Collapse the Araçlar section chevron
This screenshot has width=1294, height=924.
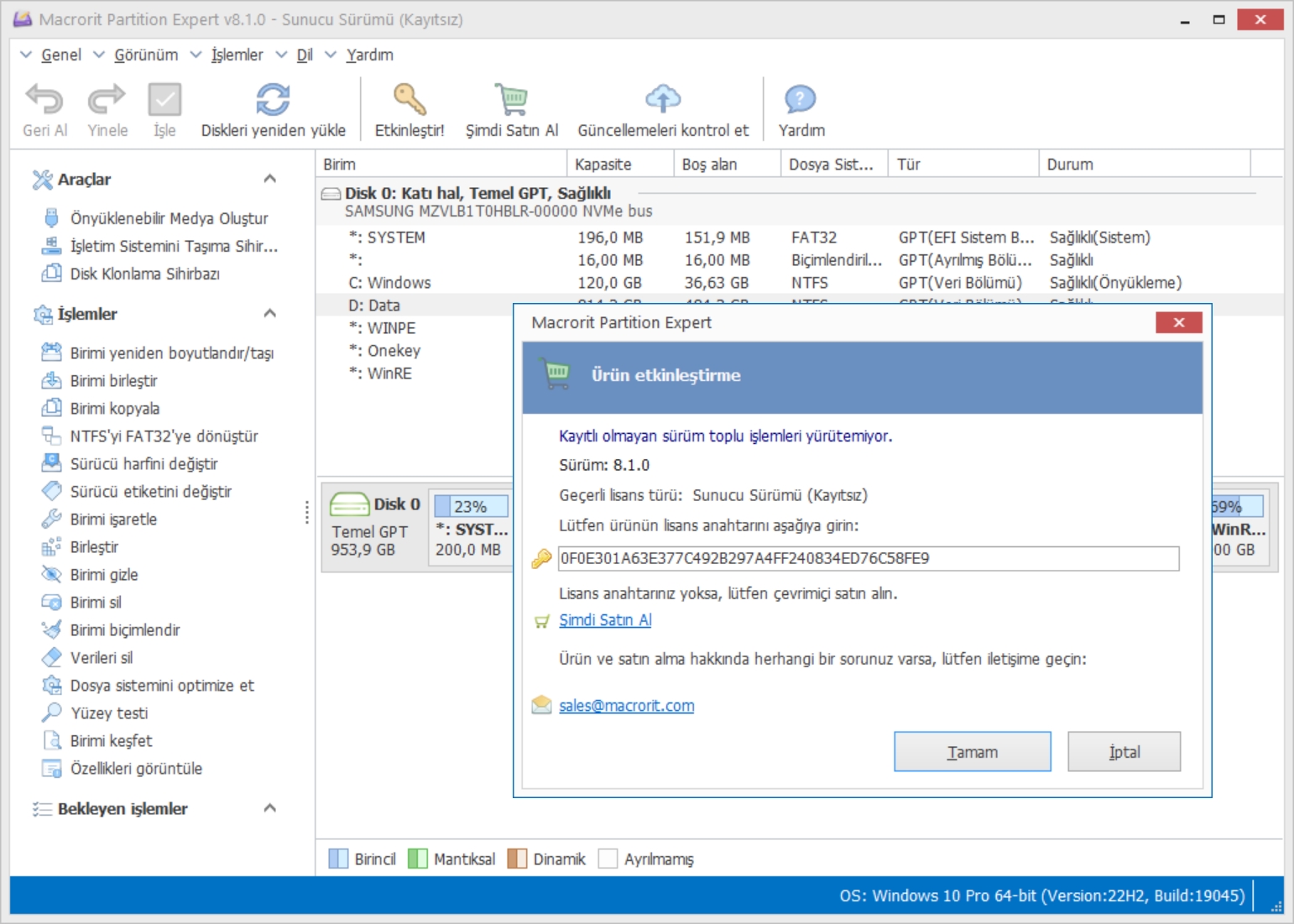coord(269,178)
